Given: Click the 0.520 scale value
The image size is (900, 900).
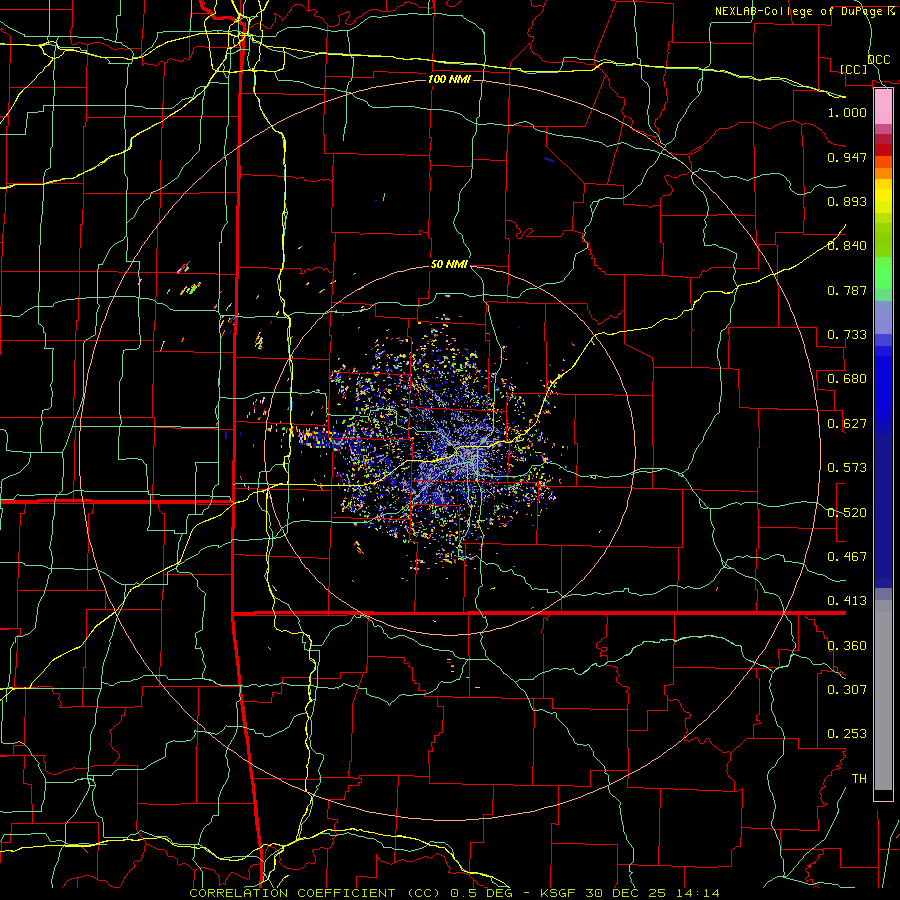Looking at the screenshot, I should pos(847,513).
